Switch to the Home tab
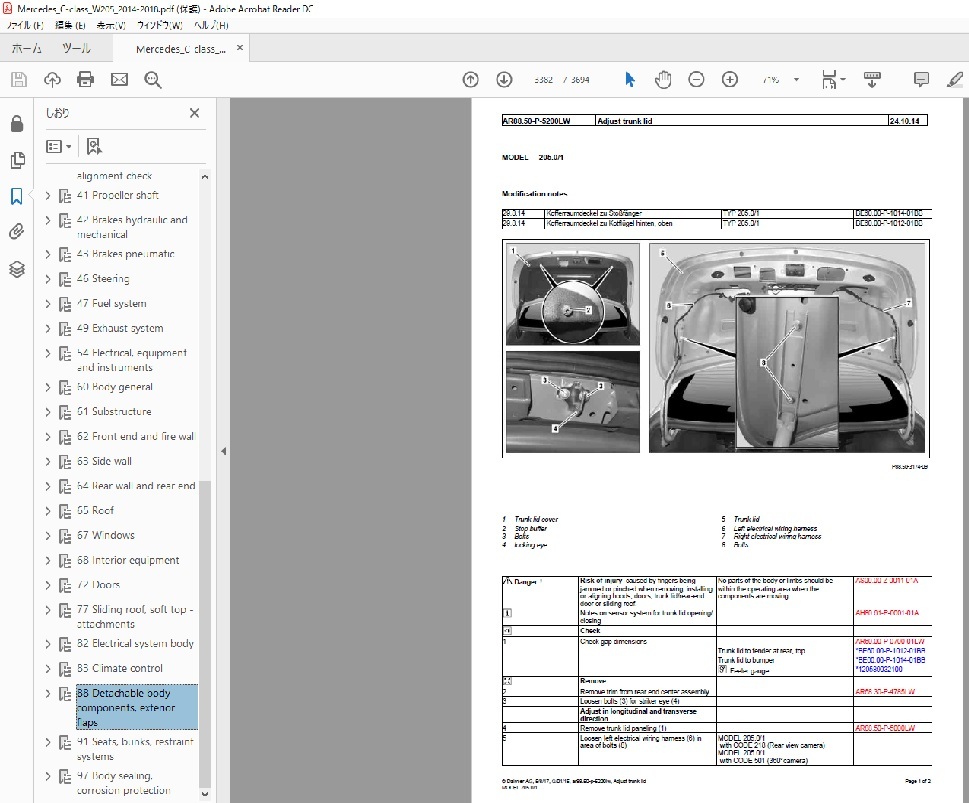Image resolution: width=969 pixels, height=803 pixels. click(26, 48)
